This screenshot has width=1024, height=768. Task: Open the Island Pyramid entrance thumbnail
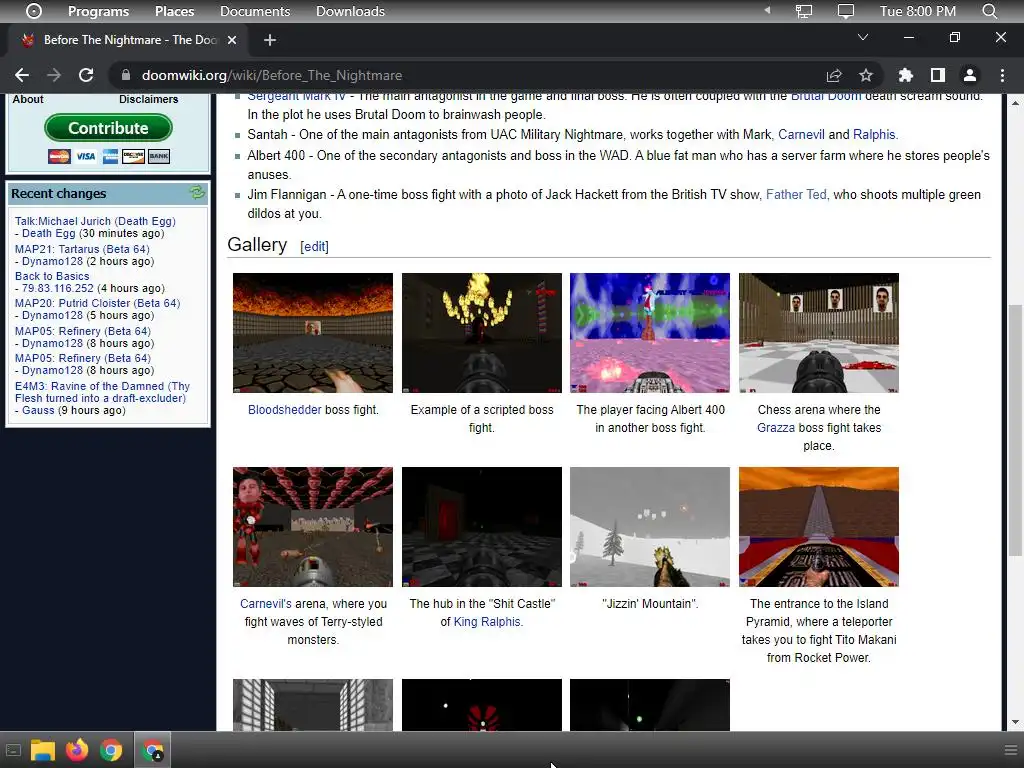point(819,527)
